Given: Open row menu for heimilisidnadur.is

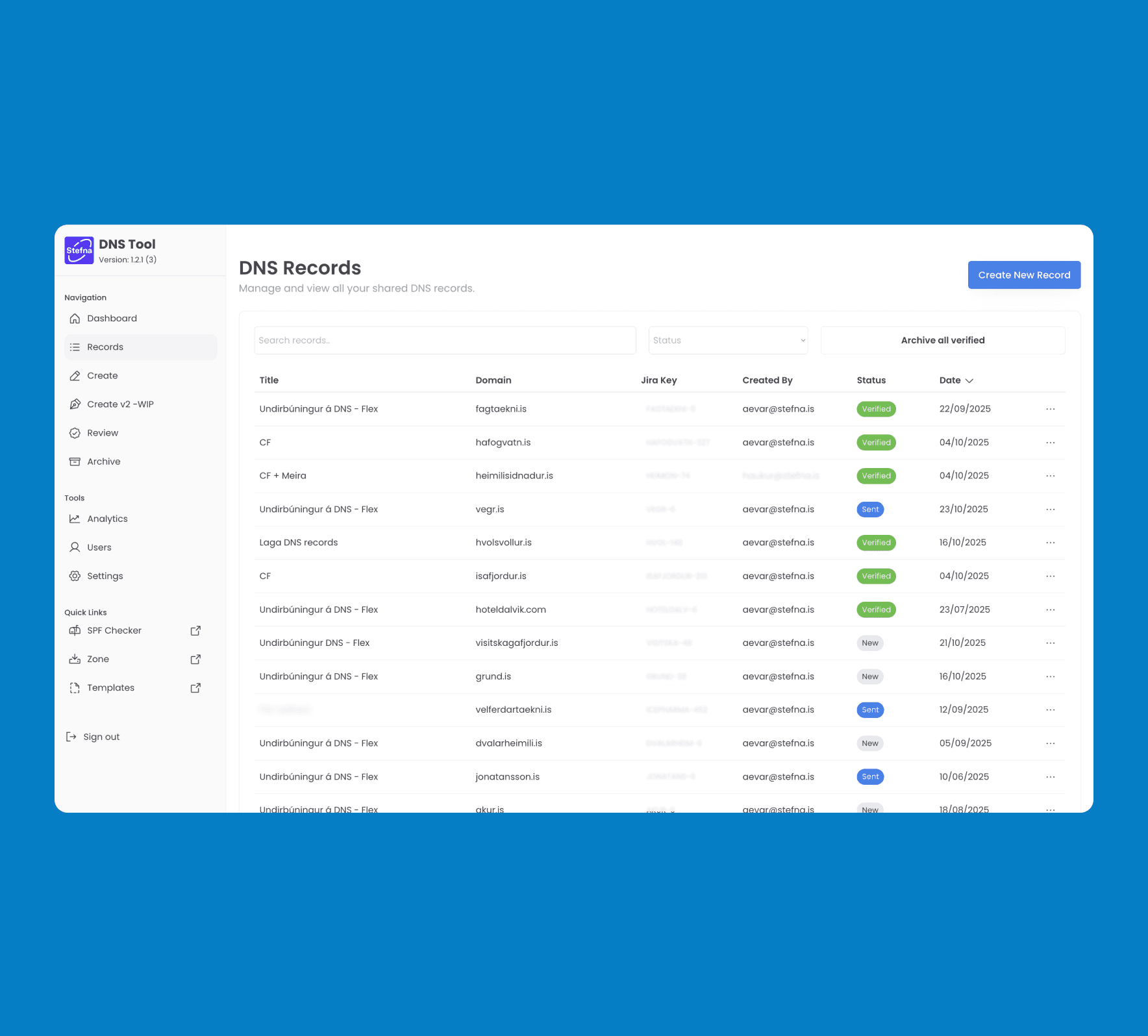Looking at the screenshot, I should (x=1051, y=476).
